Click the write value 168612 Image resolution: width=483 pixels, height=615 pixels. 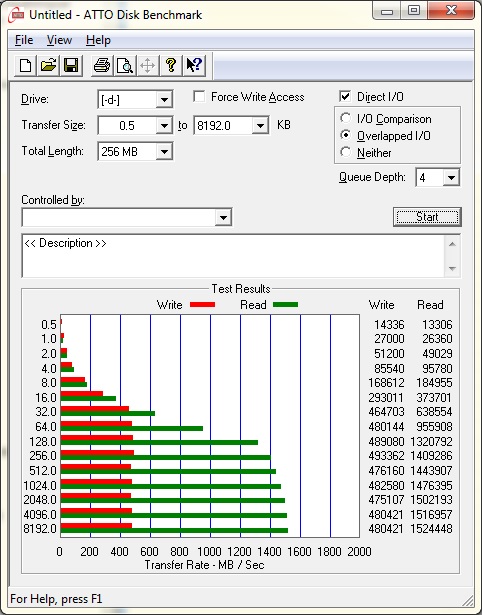click(x=386, y=382)
